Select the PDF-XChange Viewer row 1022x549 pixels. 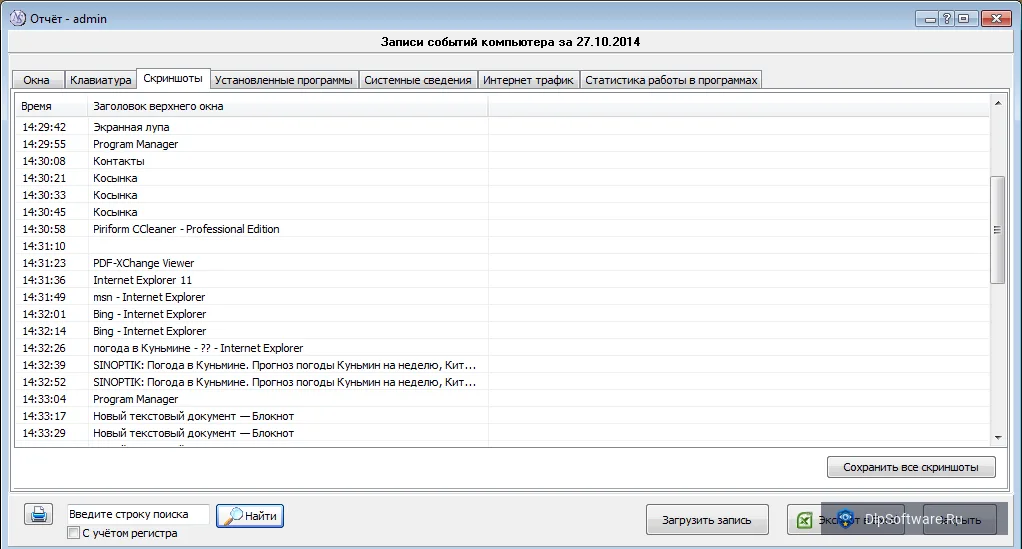click(x=503, y=262)
